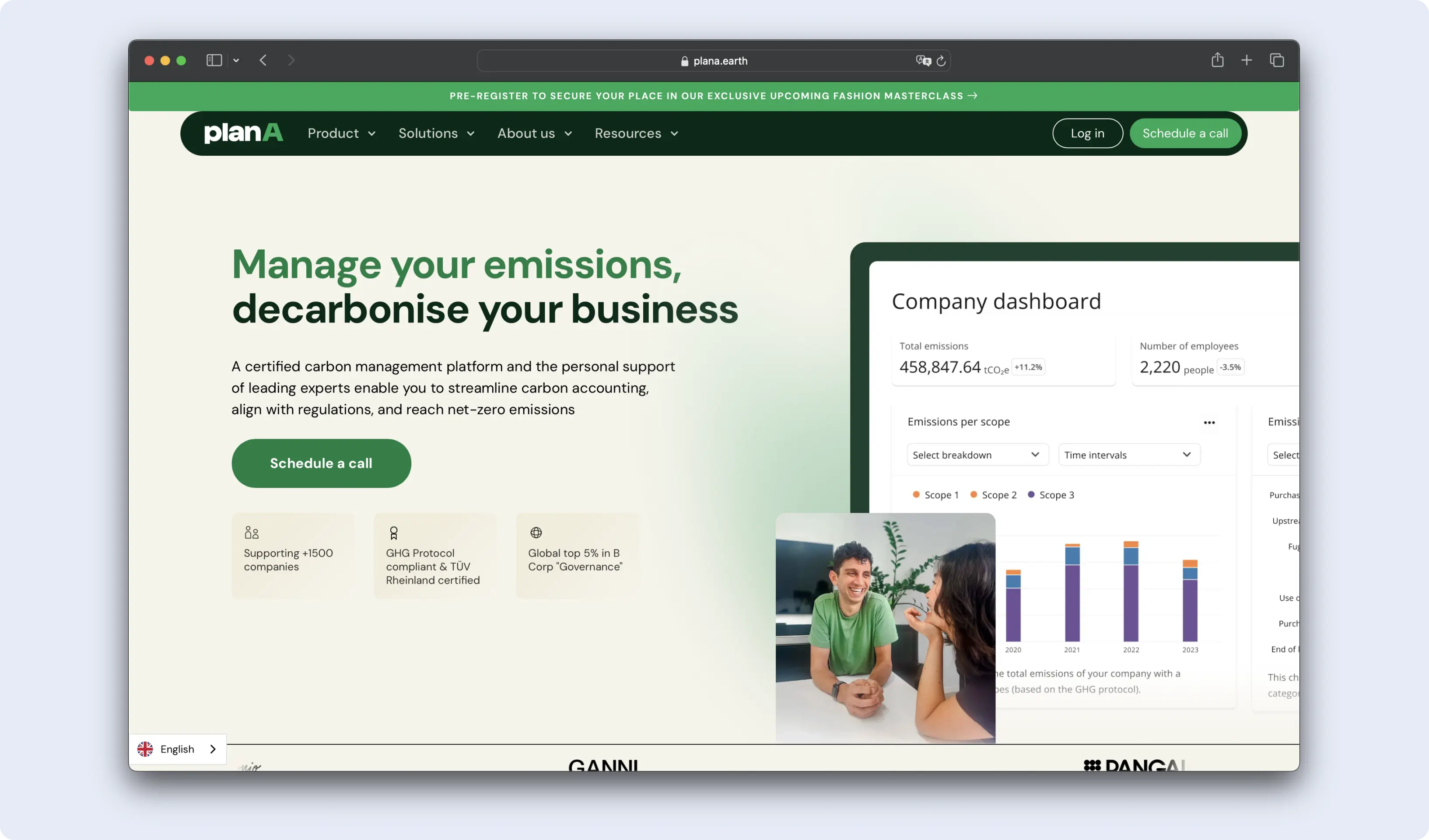Image resolution: width=1429 pixels, height=840 pixels.
Task: Open the Resources menu
Action: (x=636, y=133)
